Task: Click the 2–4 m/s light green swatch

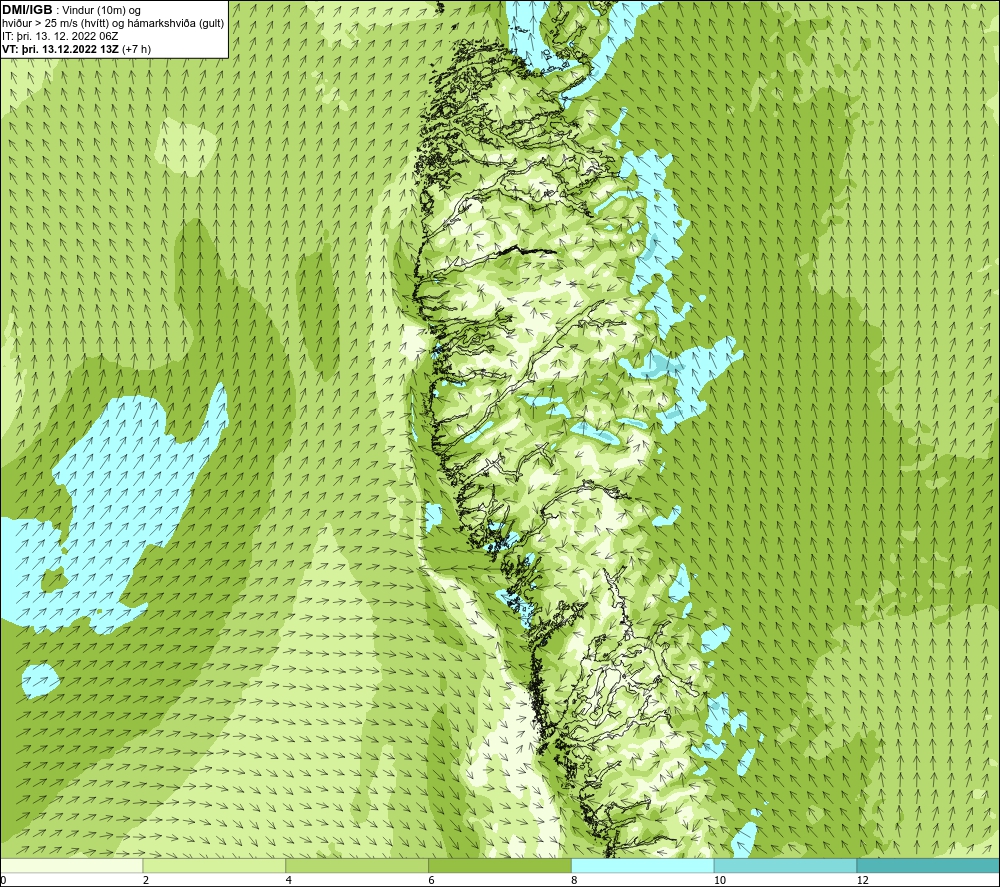Action: 214,865
